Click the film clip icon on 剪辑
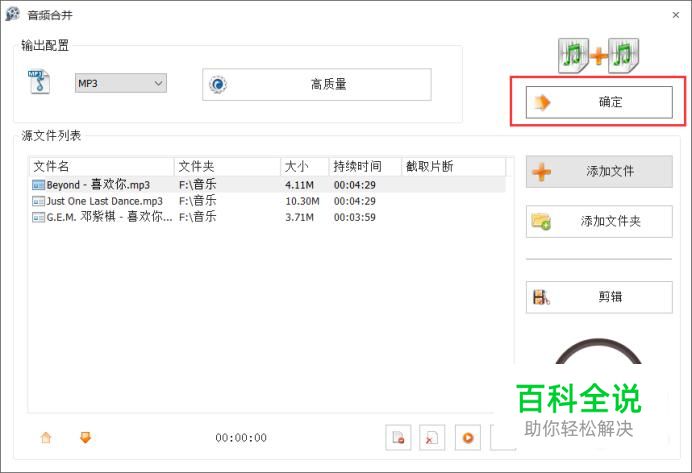 [x=541, y=297]
